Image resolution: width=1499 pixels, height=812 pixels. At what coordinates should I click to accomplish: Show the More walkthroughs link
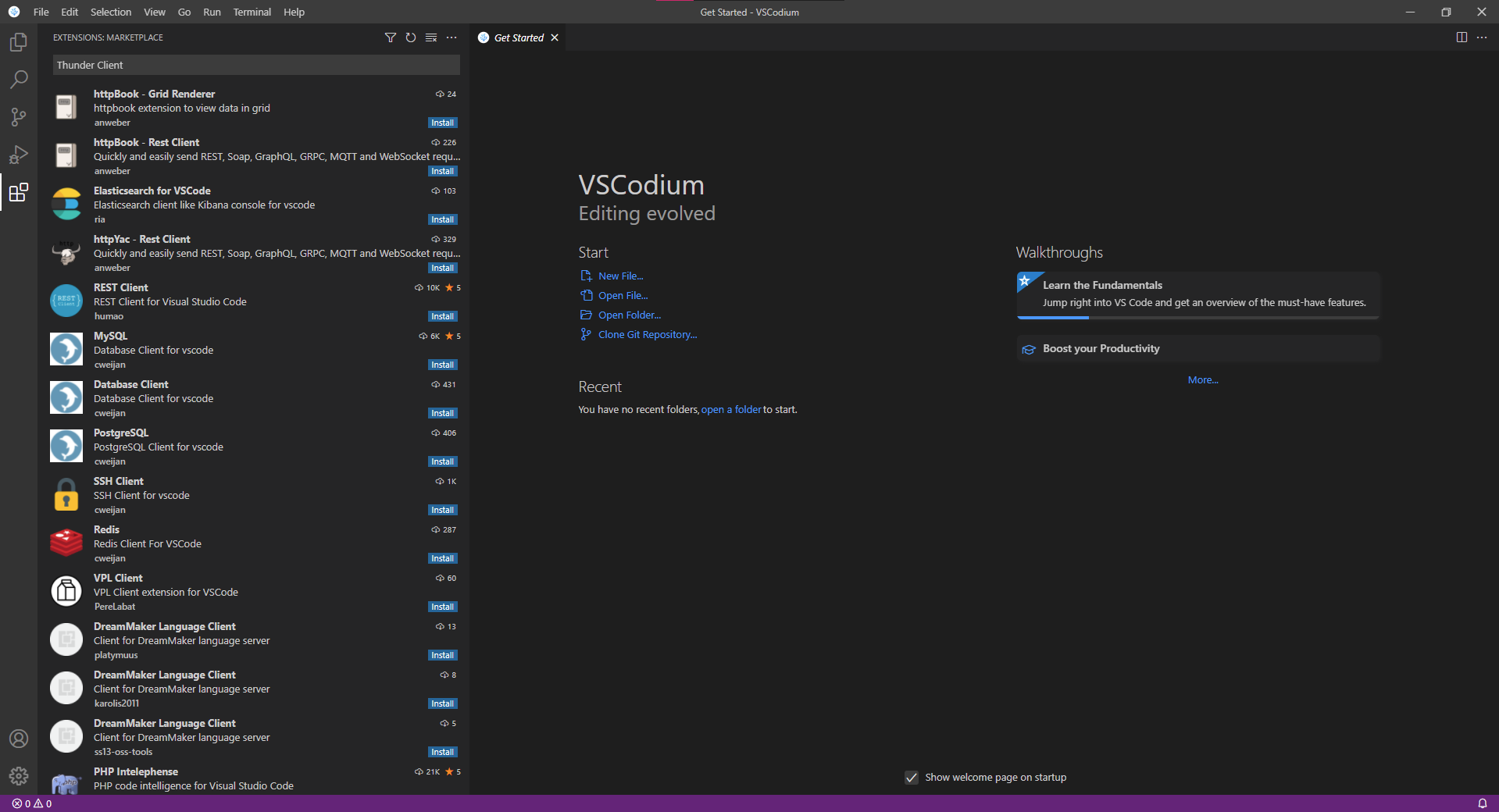[1202, 380]
